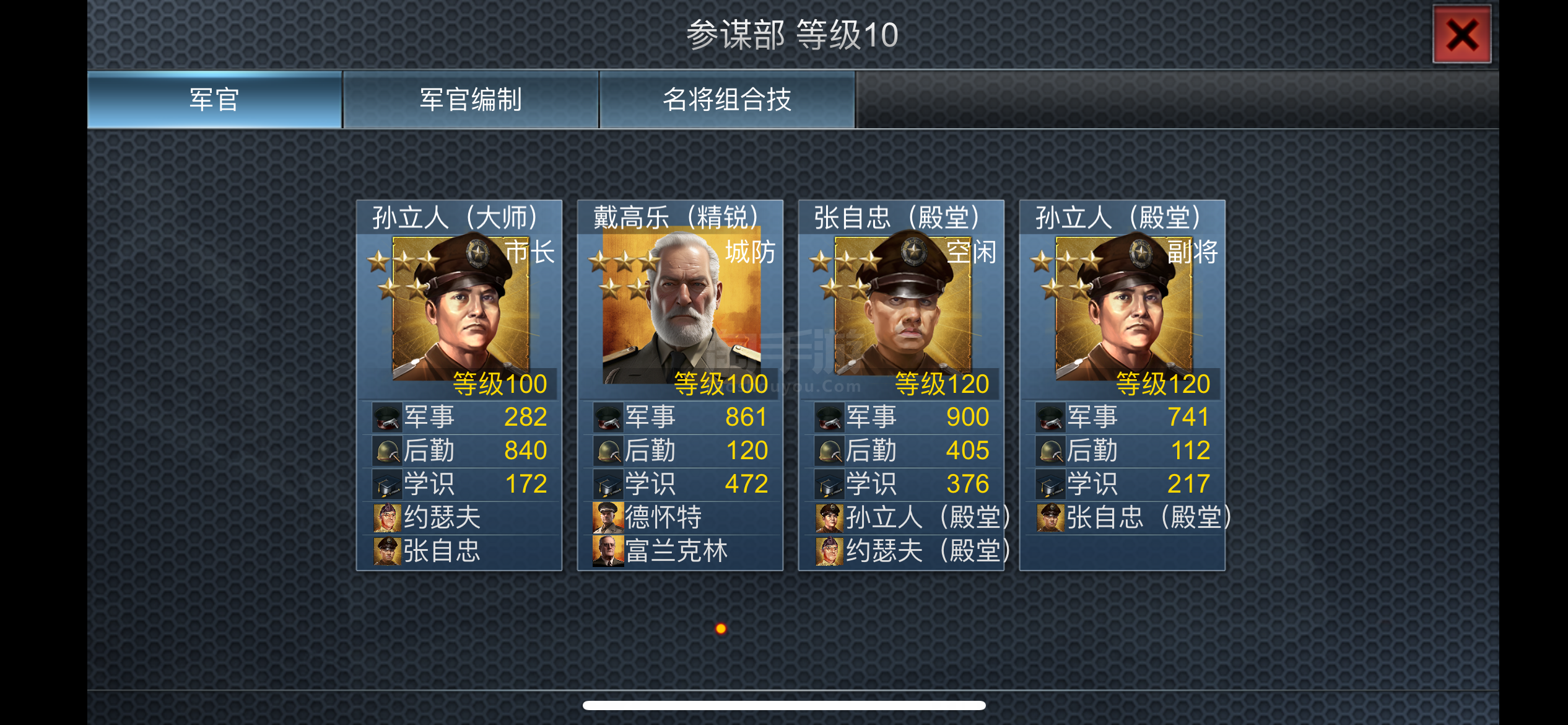Image resolution: width=1568 pixels, height=725 pixels.
Task: Click the 富兰克林 small avatar icon
Action: tap(608, 551)
